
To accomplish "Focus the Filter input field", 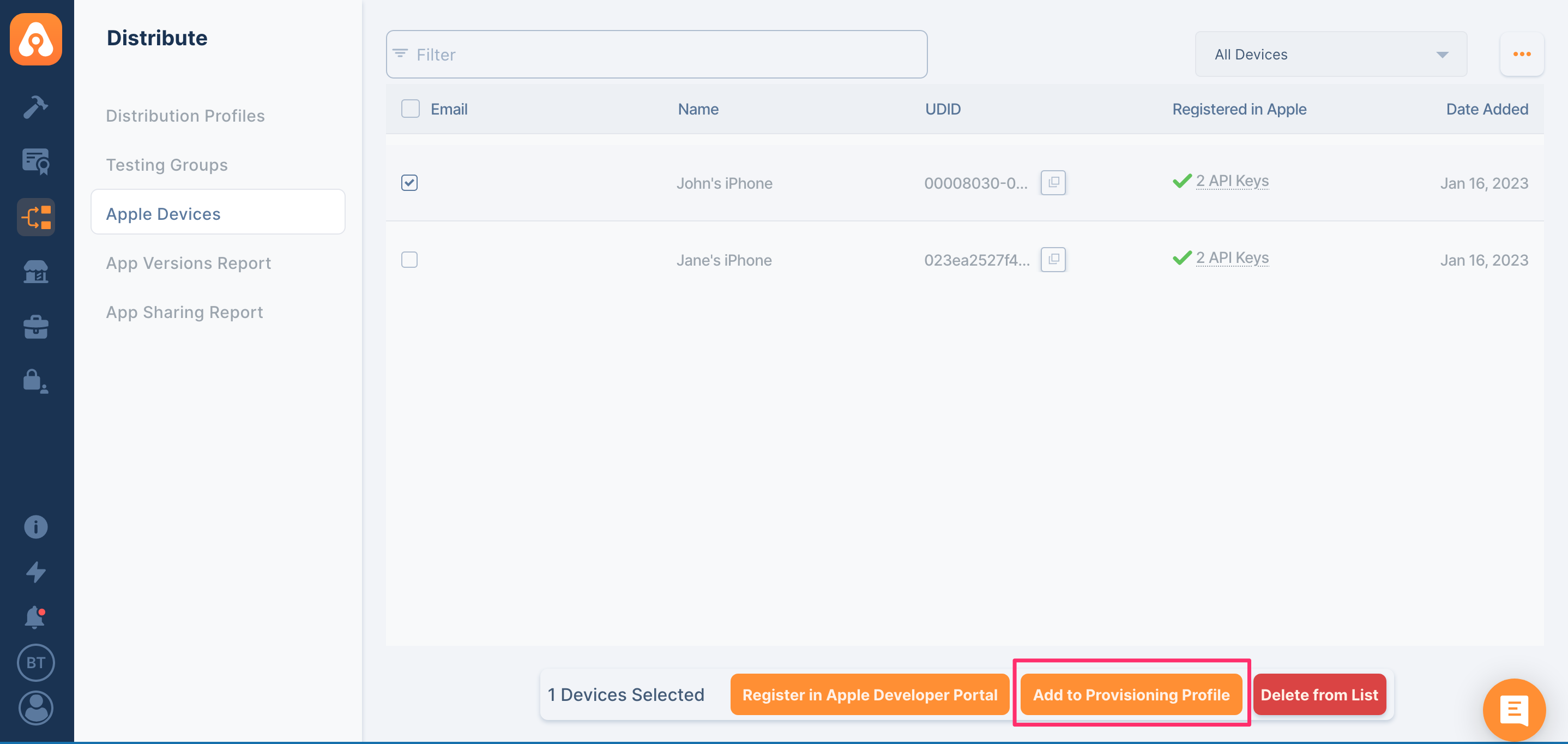I will pos(656,54).
